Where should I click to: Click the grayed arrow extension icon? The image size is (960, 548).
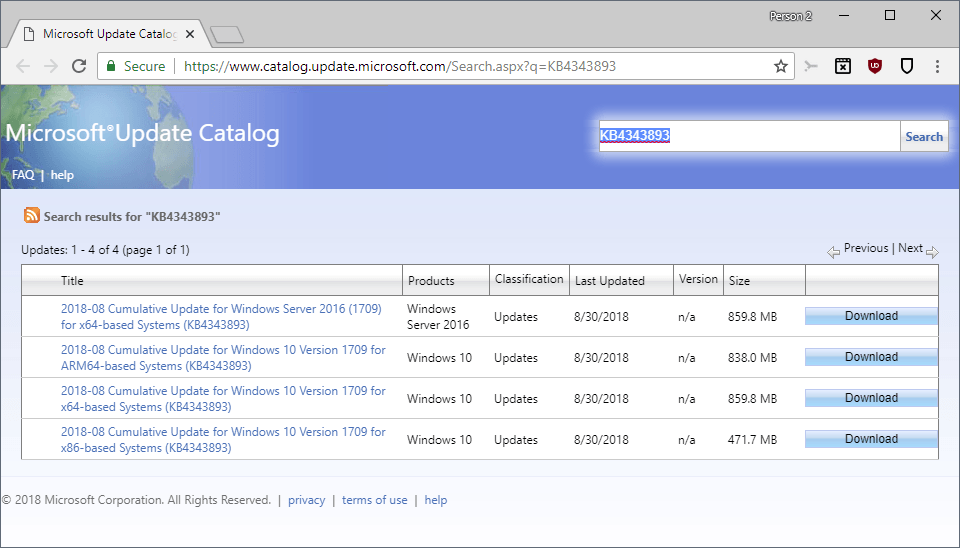click(x=811, y=66)
